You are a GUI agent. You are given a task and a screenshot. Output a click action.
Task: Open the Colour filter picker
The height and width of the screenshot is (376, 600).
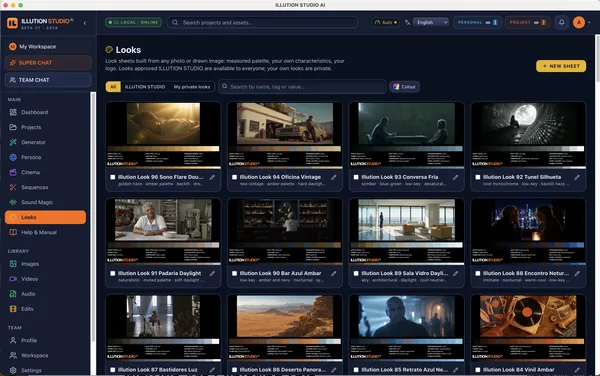tap(404, 87)
